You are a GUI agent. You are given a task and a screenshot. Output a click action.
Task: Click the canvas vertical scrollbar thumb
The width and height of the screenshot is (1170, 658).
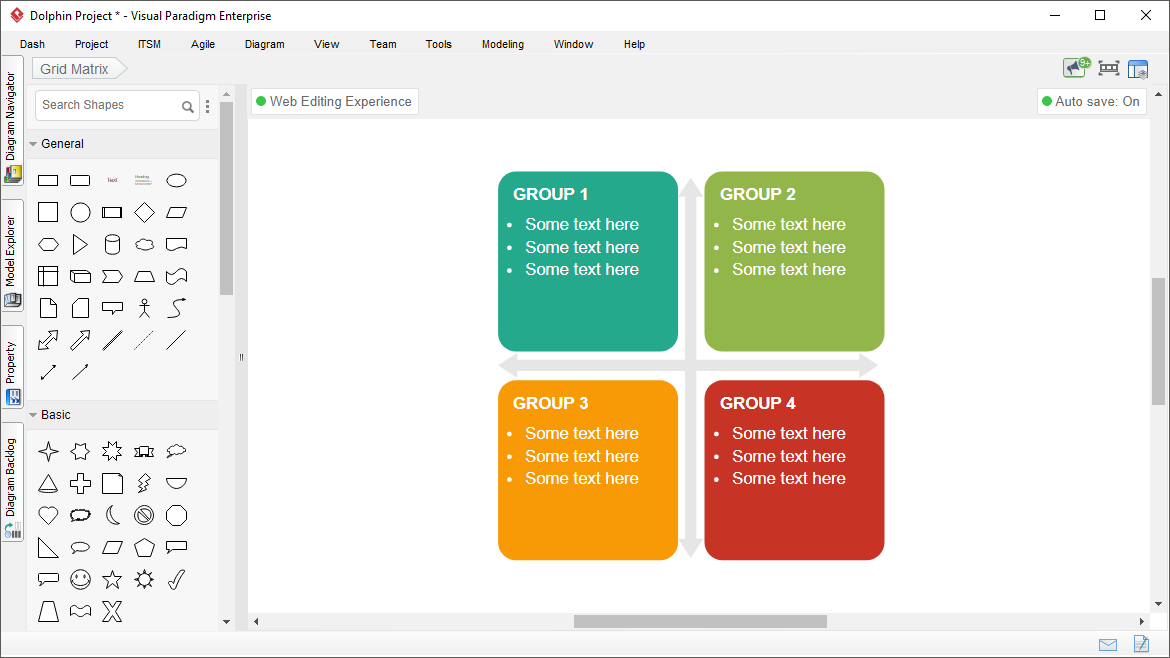(1158, 342)
